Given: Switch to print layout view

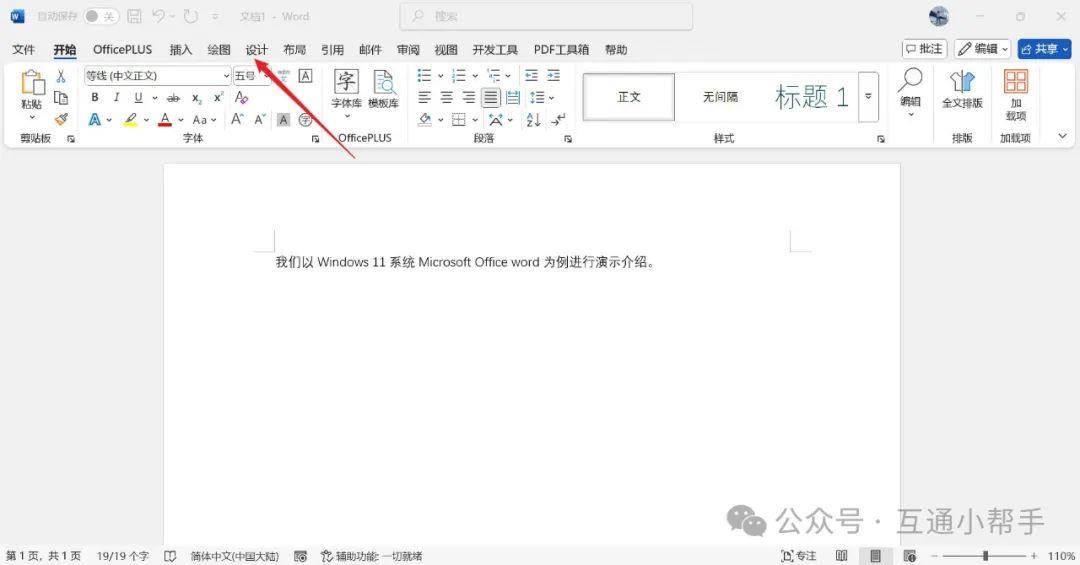Looking at the screenshot, I should (875, 555).
